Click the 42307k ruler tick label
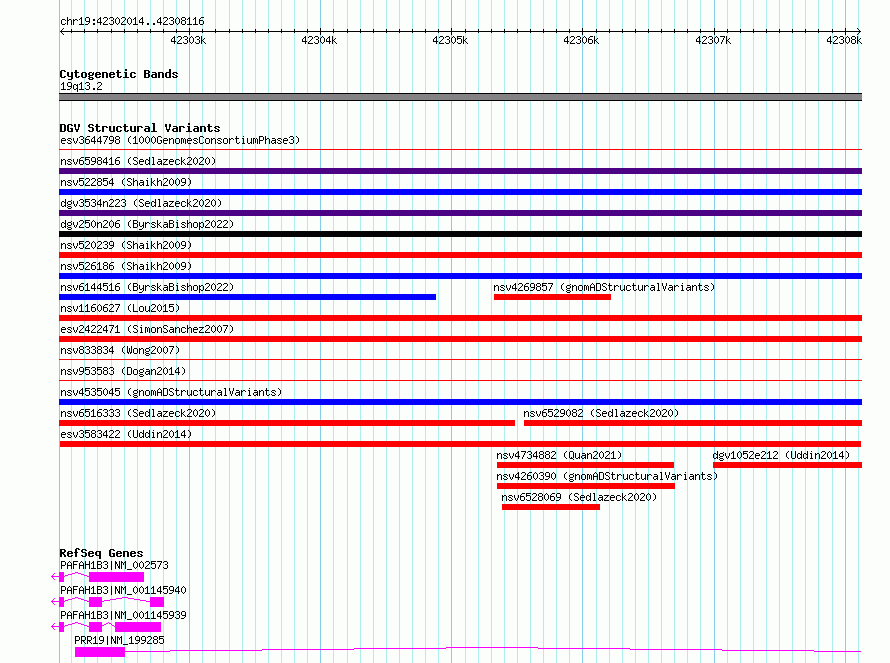Image resolution: width=890 pixels, height=663 pixels. pos(713,40)
